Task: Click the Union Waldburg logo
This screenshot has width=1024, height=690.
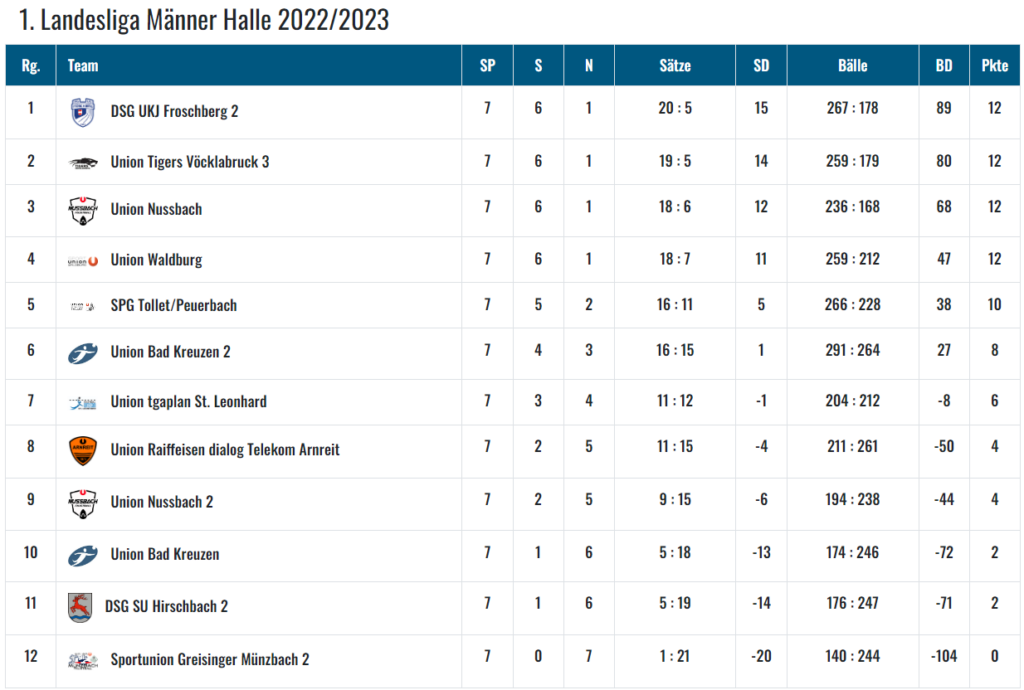Action: click(x=83, y=261)
